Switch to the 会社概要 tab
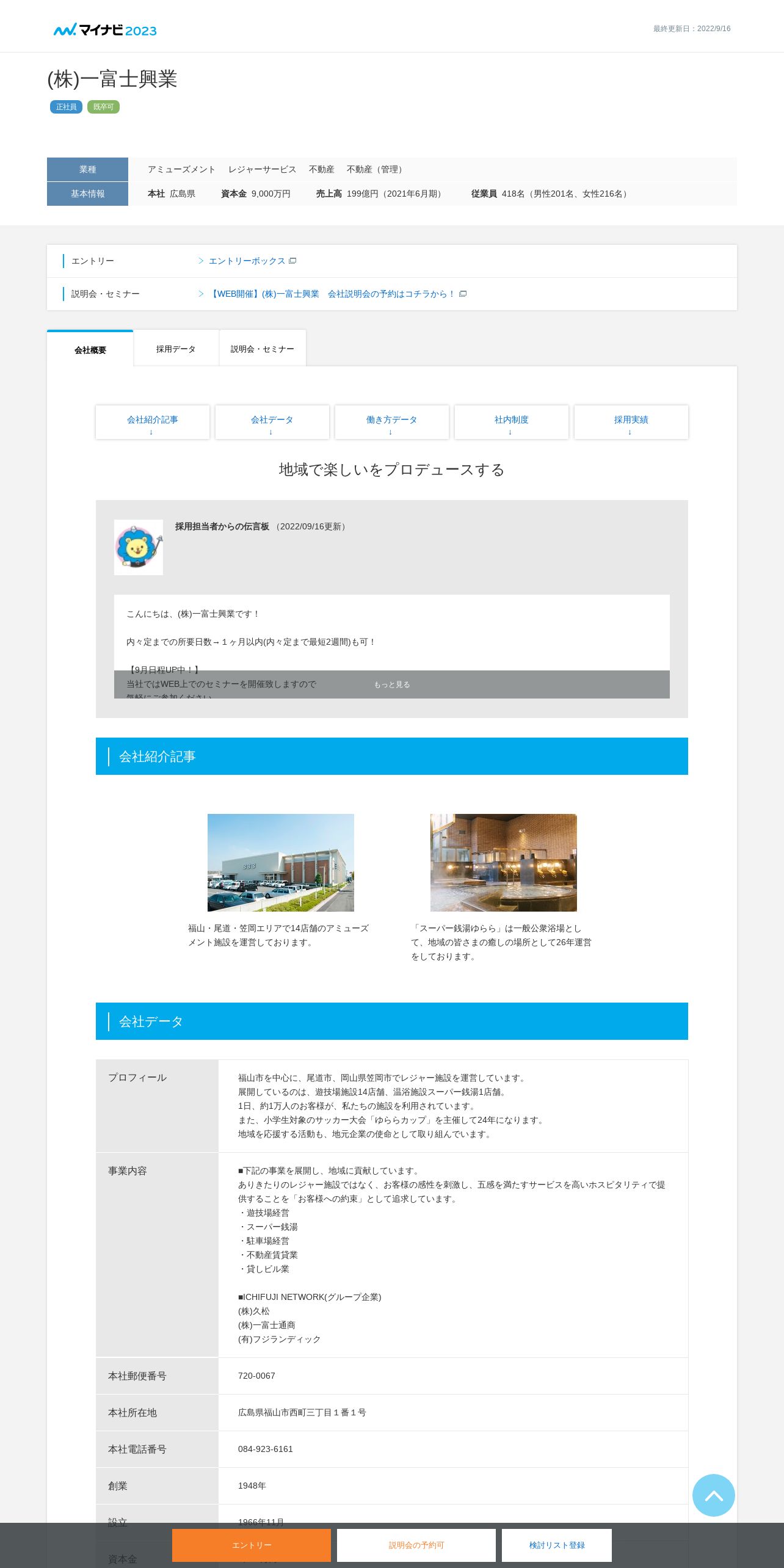This screenshot has height=1568, width=784. pos(90,349)
